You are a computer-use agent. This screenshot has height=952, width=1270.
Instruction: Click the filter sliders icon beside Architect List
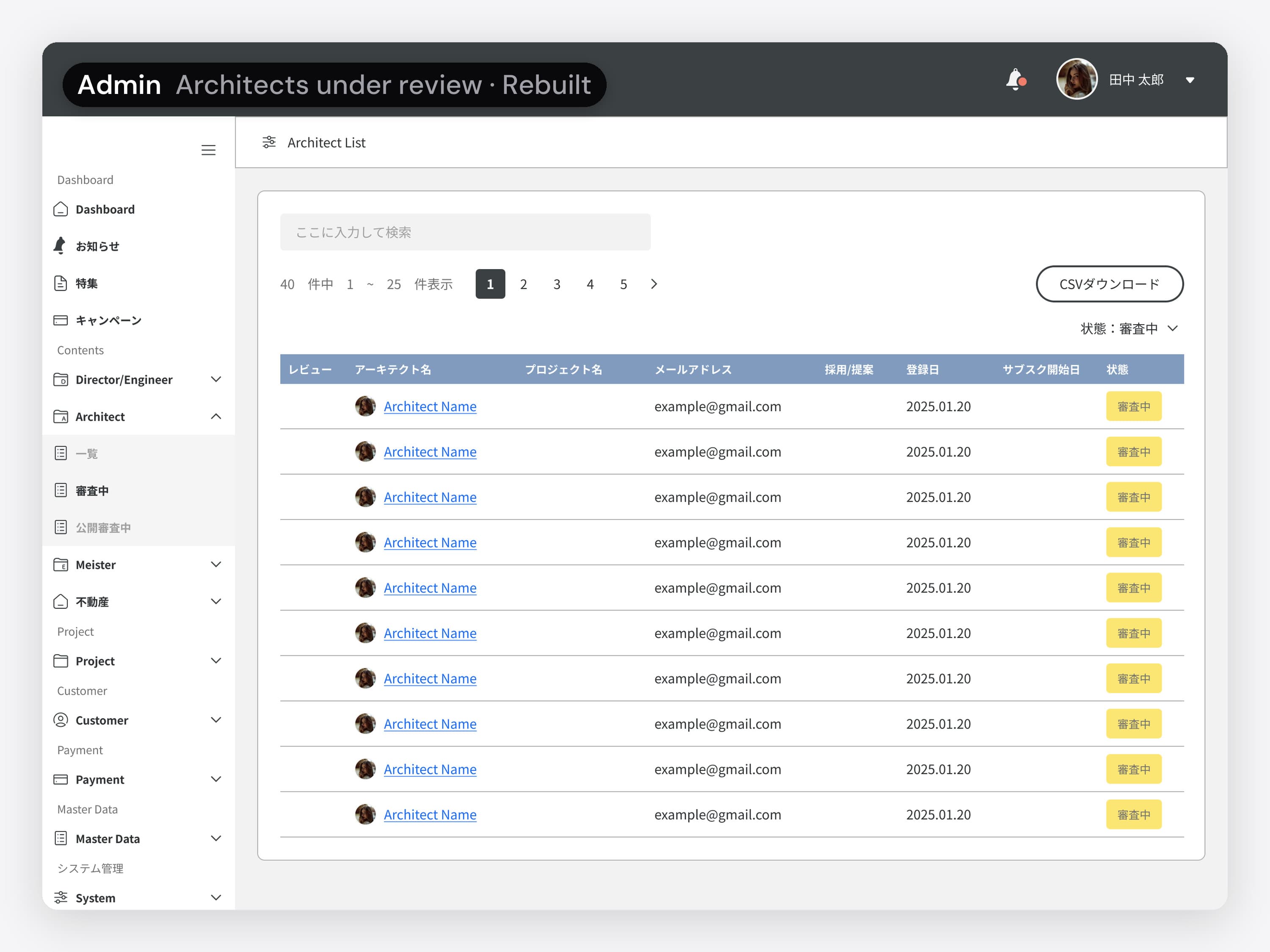pos(269,142)
